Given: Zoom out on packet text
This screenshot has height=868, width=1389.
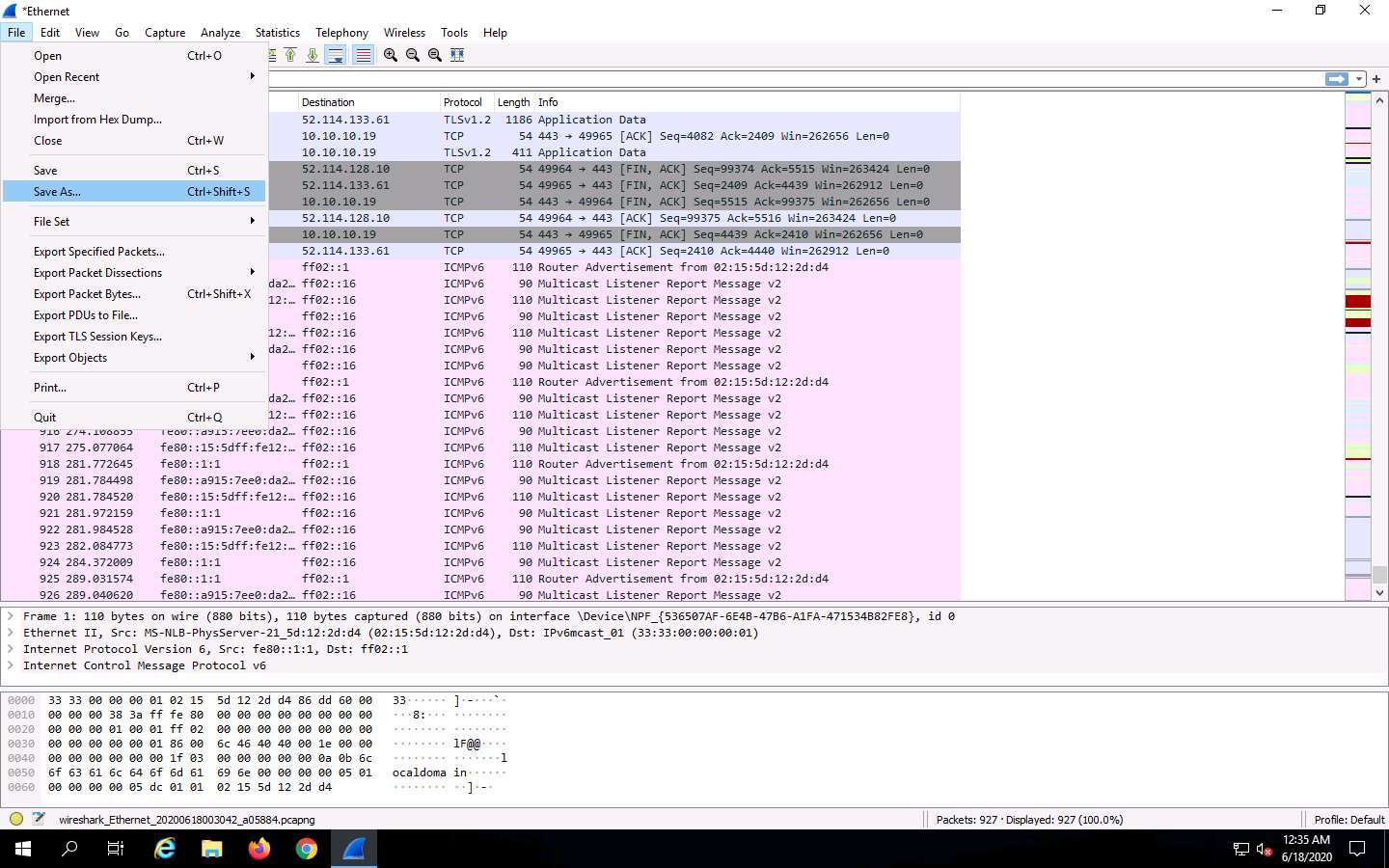Looking at the screenshot, I should pos(413,55).
